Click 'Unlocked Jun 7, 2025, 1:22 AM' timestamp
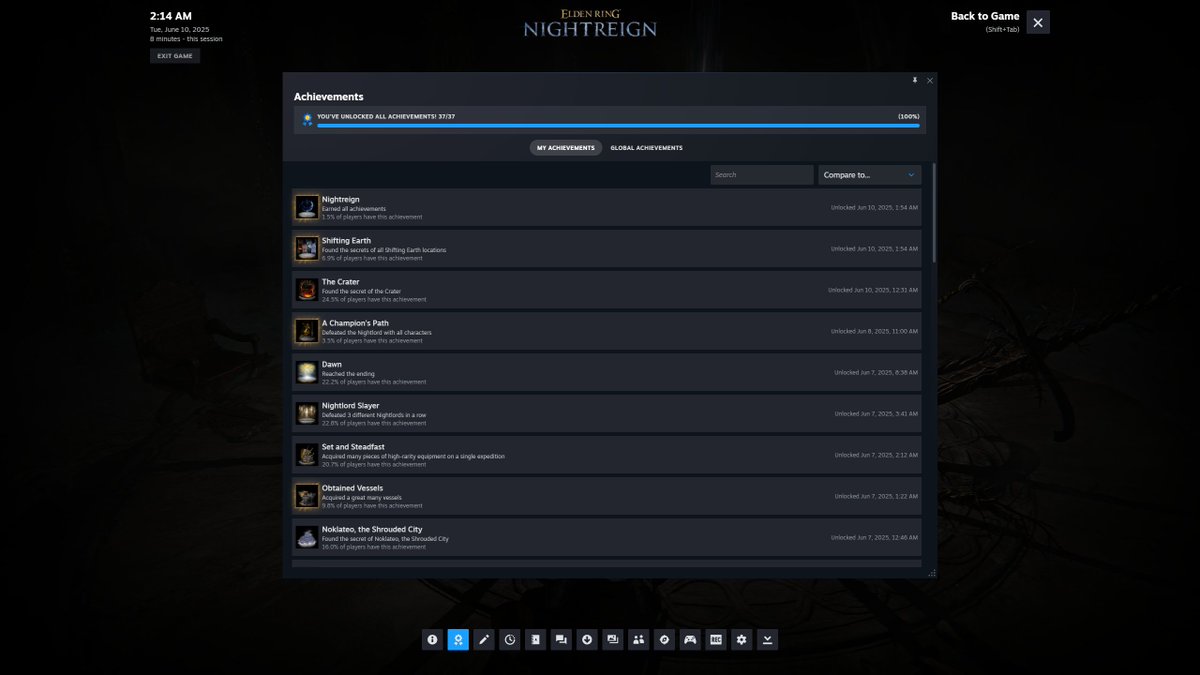 tap(876, 496)
